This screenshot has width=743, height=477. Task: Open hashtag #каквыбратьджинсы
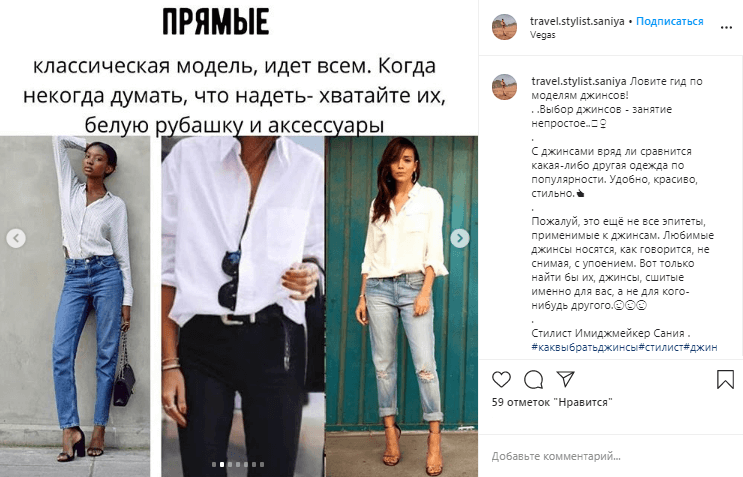tap(585, 347)
